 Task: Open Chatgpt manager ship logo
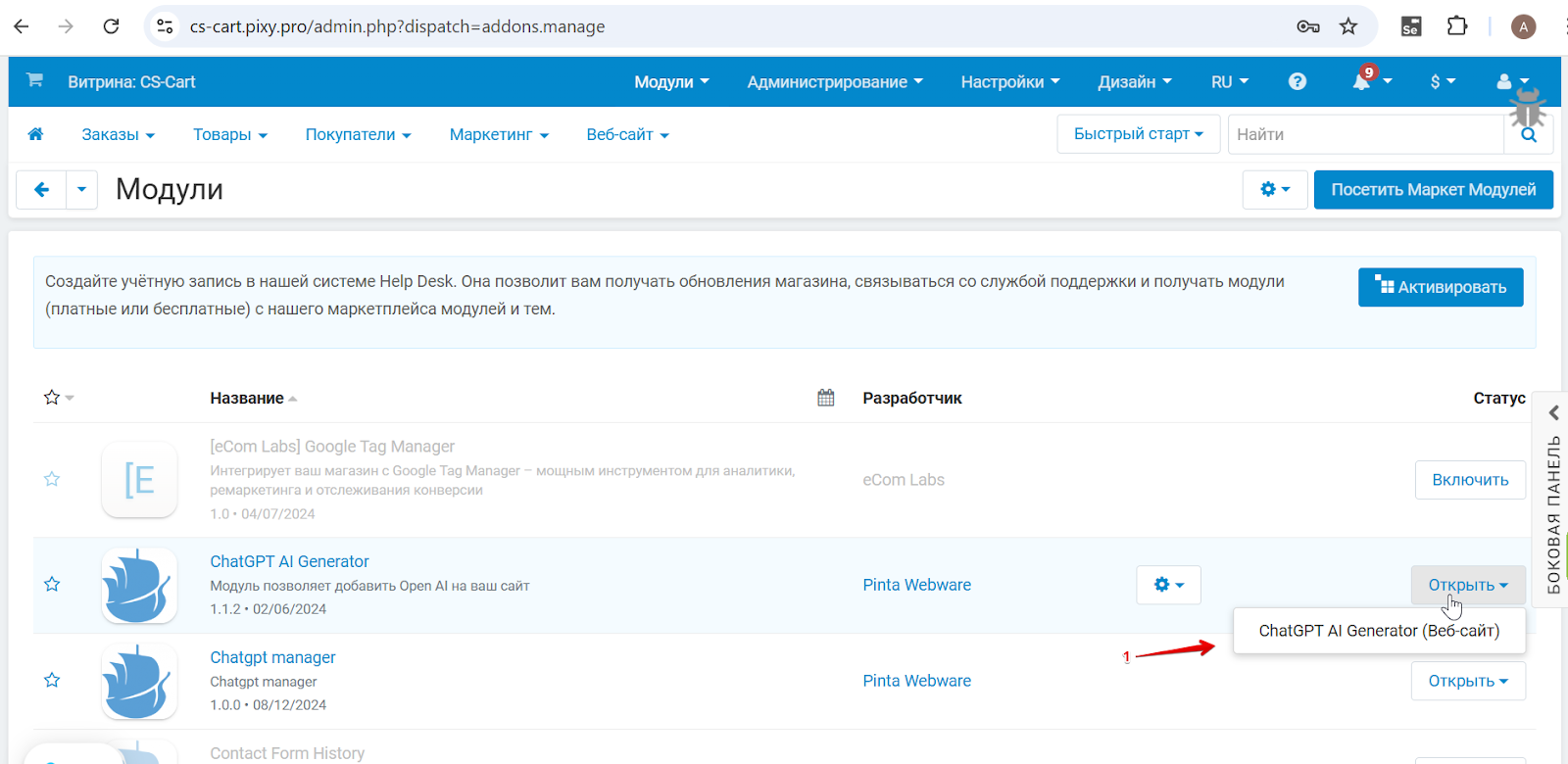[x=139, y=681]
